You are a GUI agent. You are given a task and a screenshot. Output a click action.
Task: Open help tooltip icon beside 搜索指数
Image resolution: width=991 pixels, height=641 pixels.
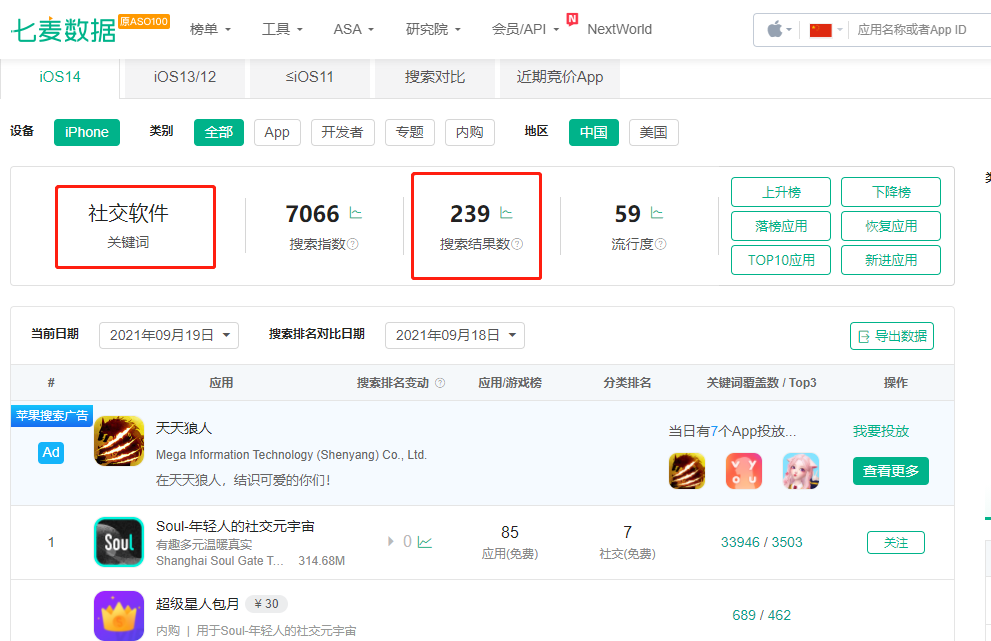point(353,244)
